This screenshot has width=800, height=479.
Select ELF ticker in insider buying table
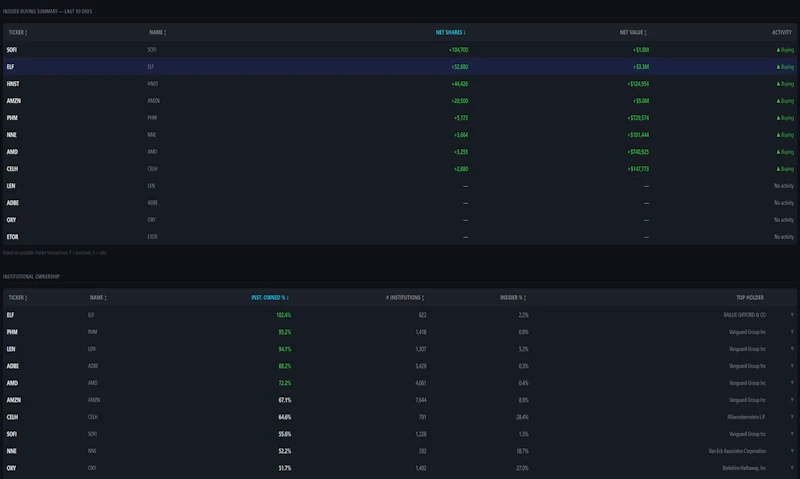pos(10,67)
